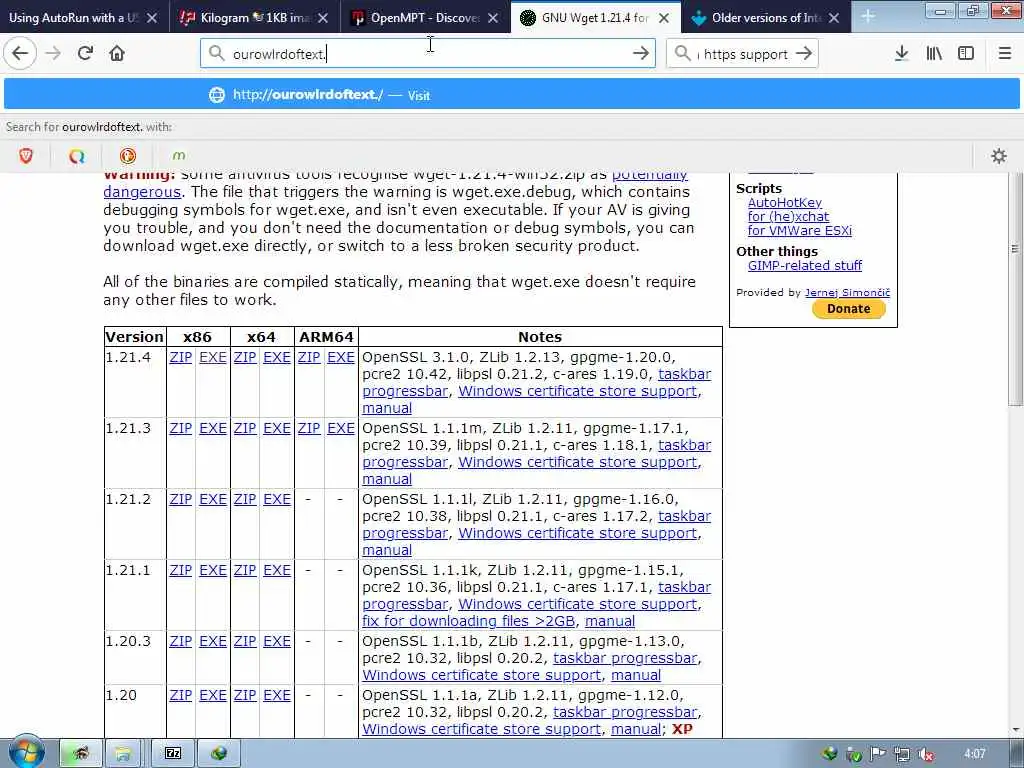Open the for (he)xchat link
1024x768 pixels.
pyautogui.click(x=788, y=216)
